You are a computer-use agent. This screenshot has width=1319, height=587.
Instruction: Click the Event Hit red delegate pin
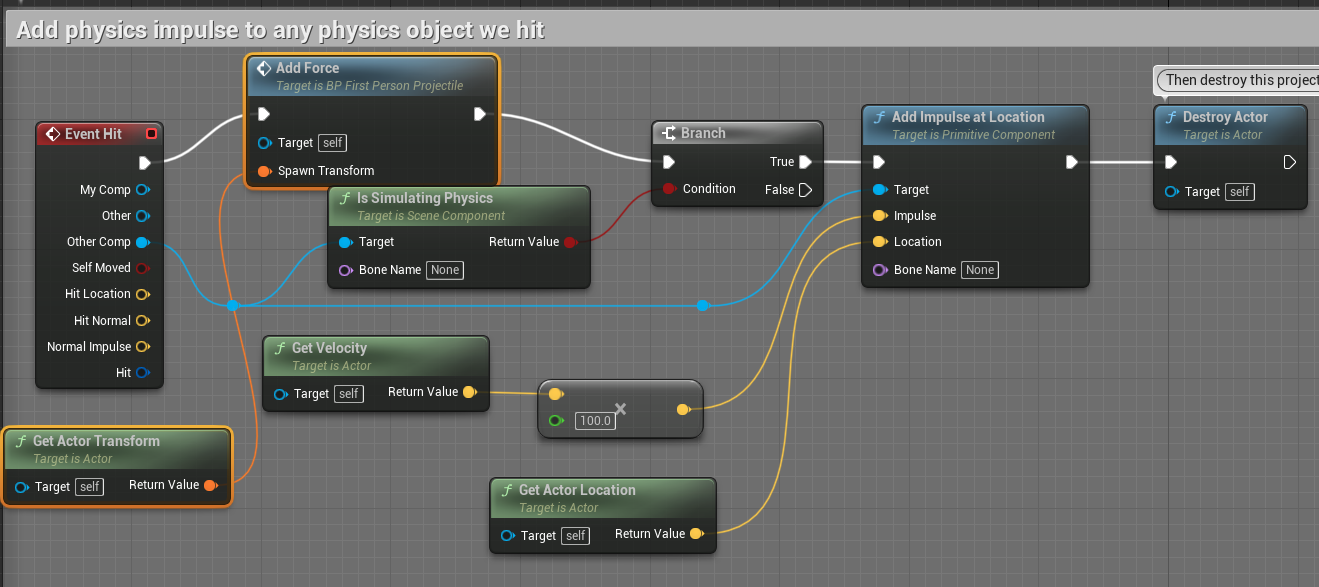coord(151,134)
